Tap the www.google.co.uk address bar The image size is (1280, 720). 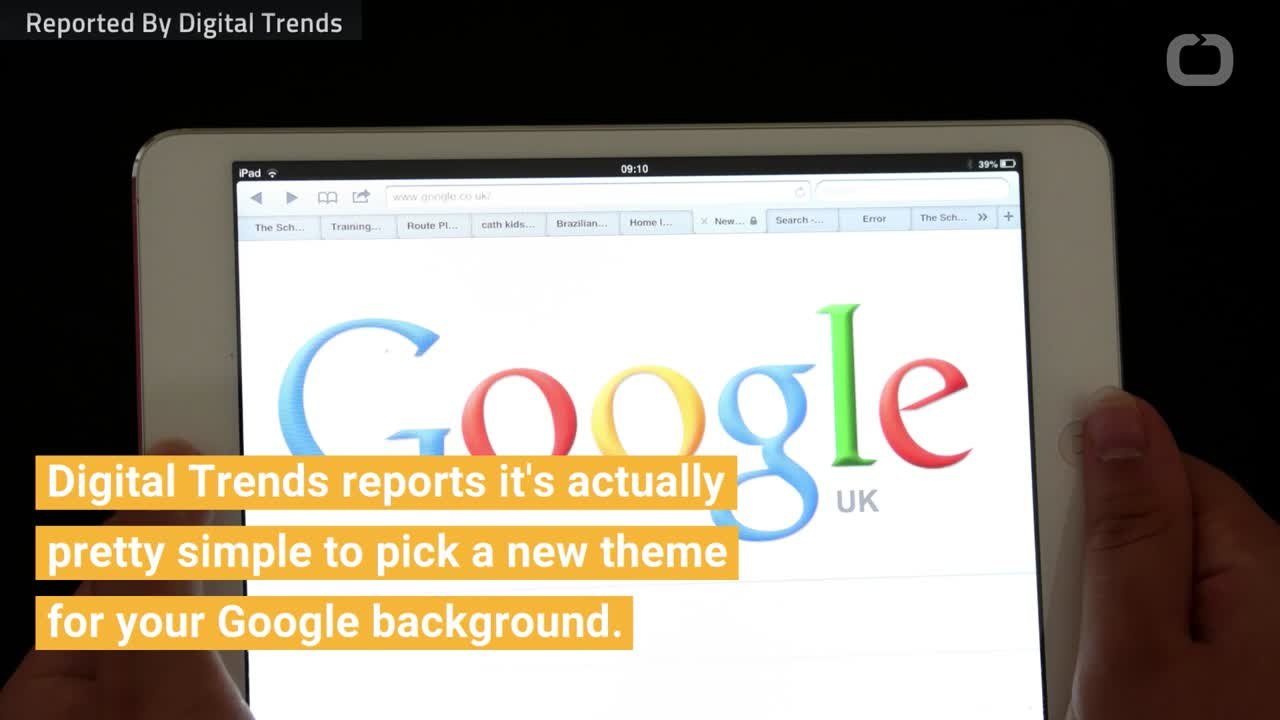coord(598,195)
